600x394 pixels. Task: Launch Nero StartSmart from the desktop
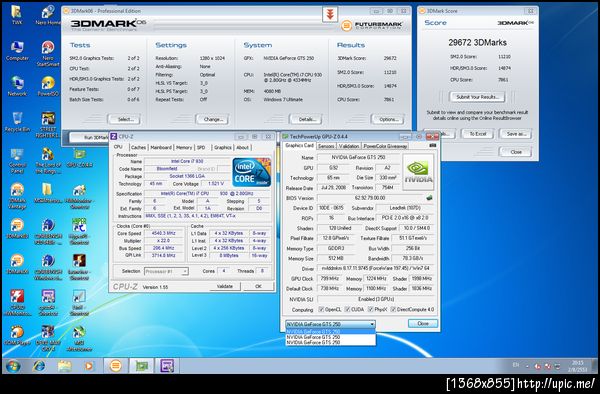point(48,54)
